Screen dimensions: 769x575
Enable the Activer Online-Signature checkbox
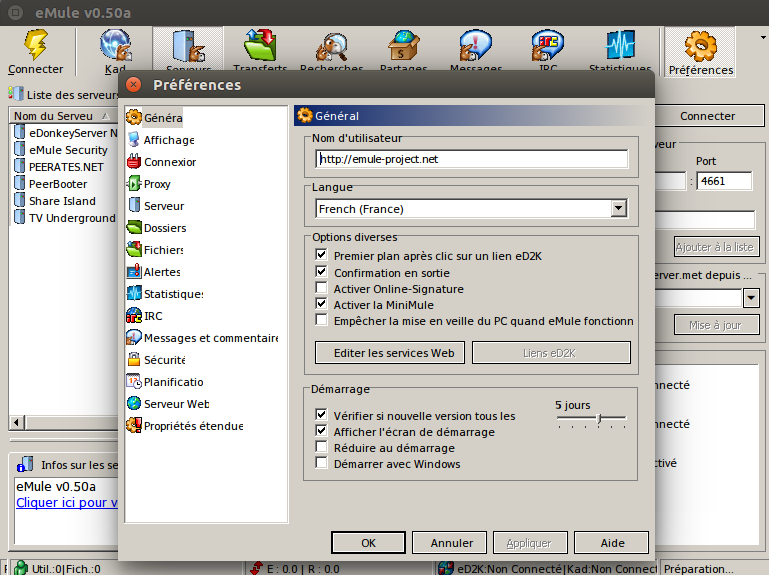coord(321,288)
